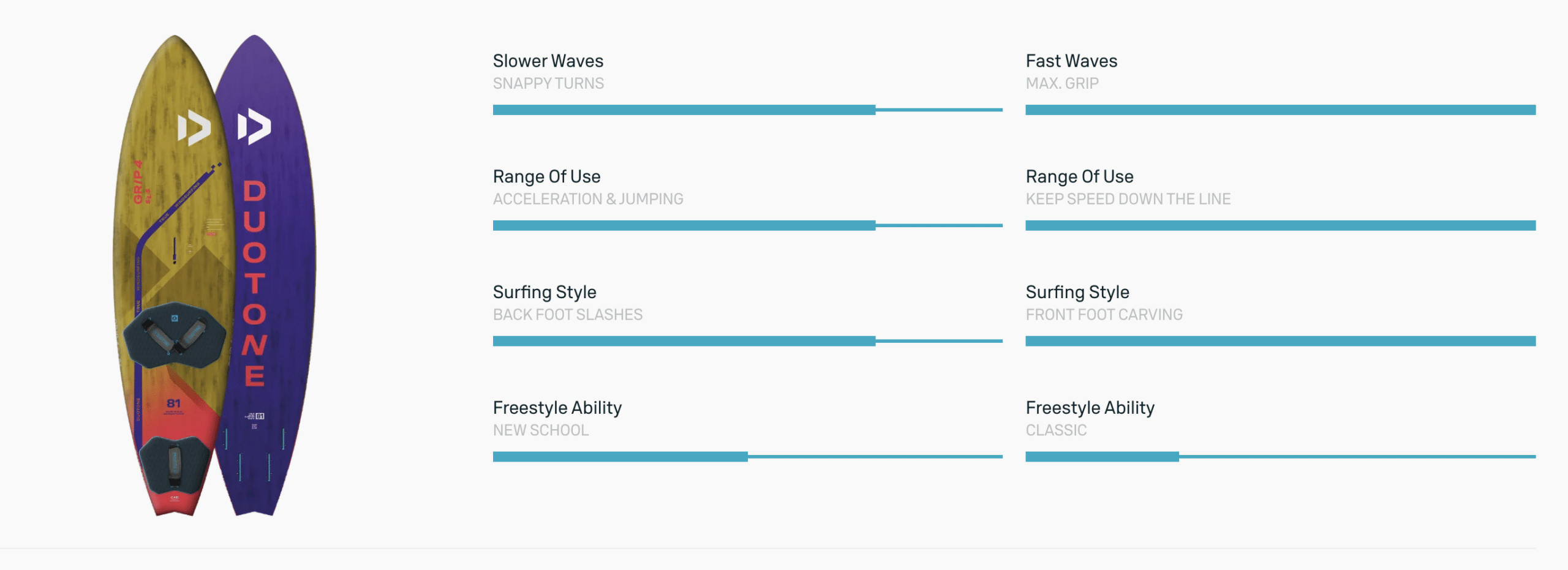Click the Front Foot Carving rating bar
1568x570 pixels.
[x=1280, y=342]
